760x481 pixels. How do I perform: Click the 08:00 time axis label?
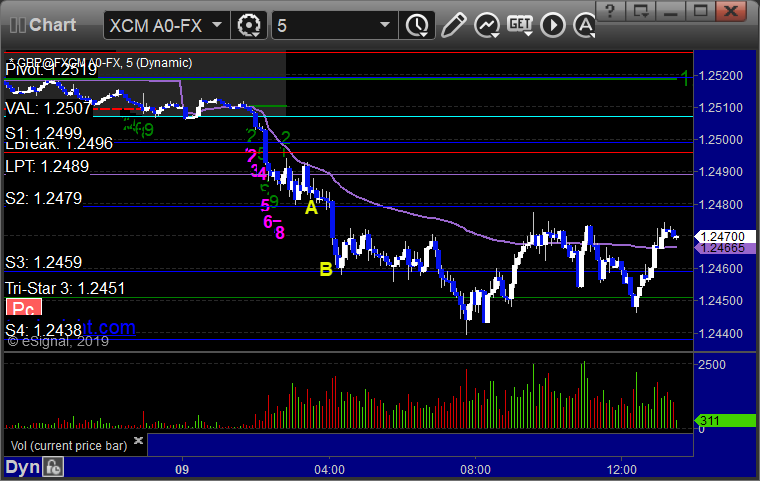click(x=475, y=470)
